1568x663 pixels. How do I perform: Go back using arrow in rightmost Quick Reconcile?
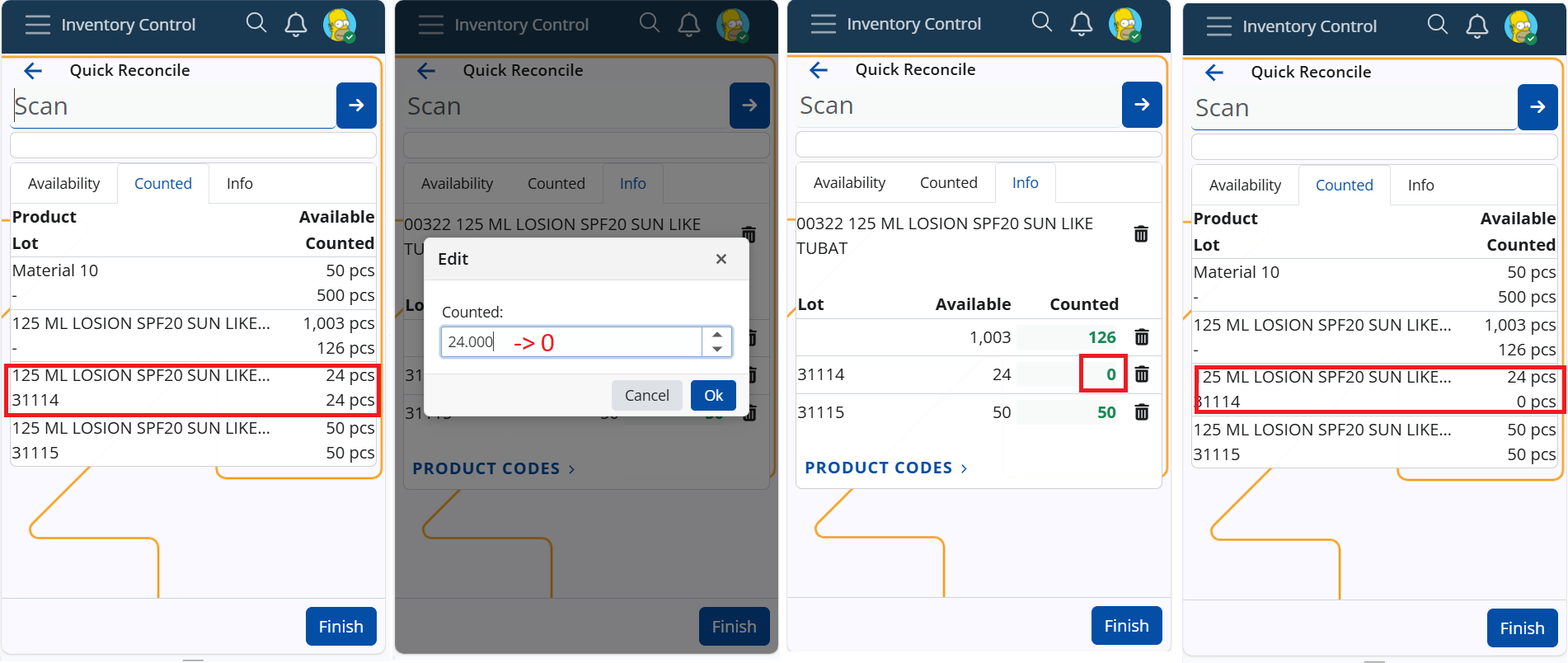(1214, 73)
